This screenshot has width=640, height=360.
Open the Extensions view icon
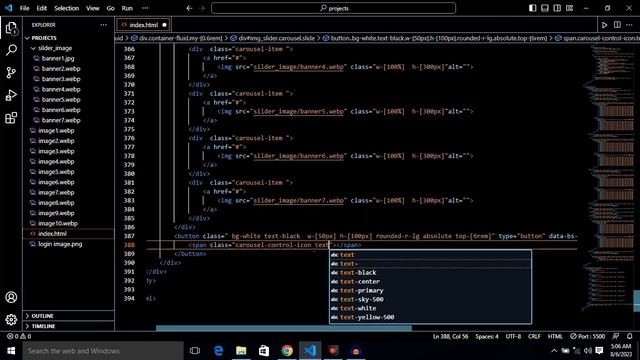tap(11, 118)
